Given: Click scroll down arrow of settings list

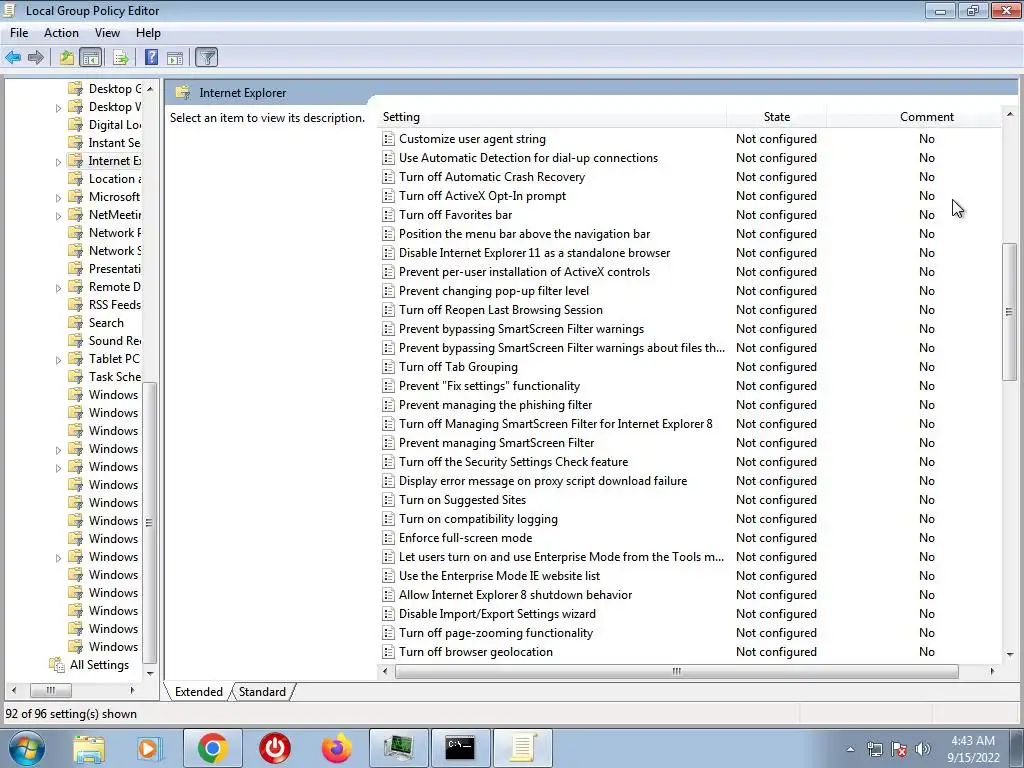Looking at the screenshot, I should [1010, 654].
